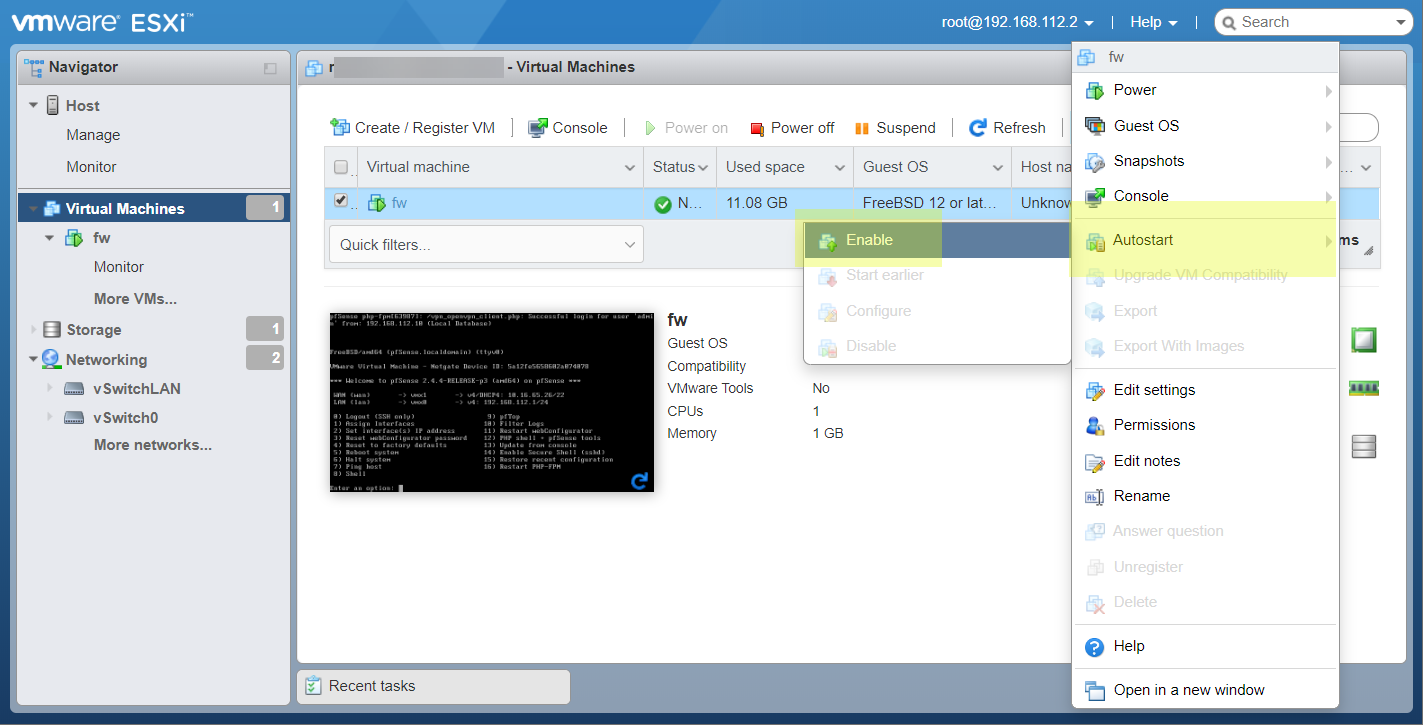1423x725 pixels.
Task: Click the blue Help question mark icon
Action: point(1095,647)
